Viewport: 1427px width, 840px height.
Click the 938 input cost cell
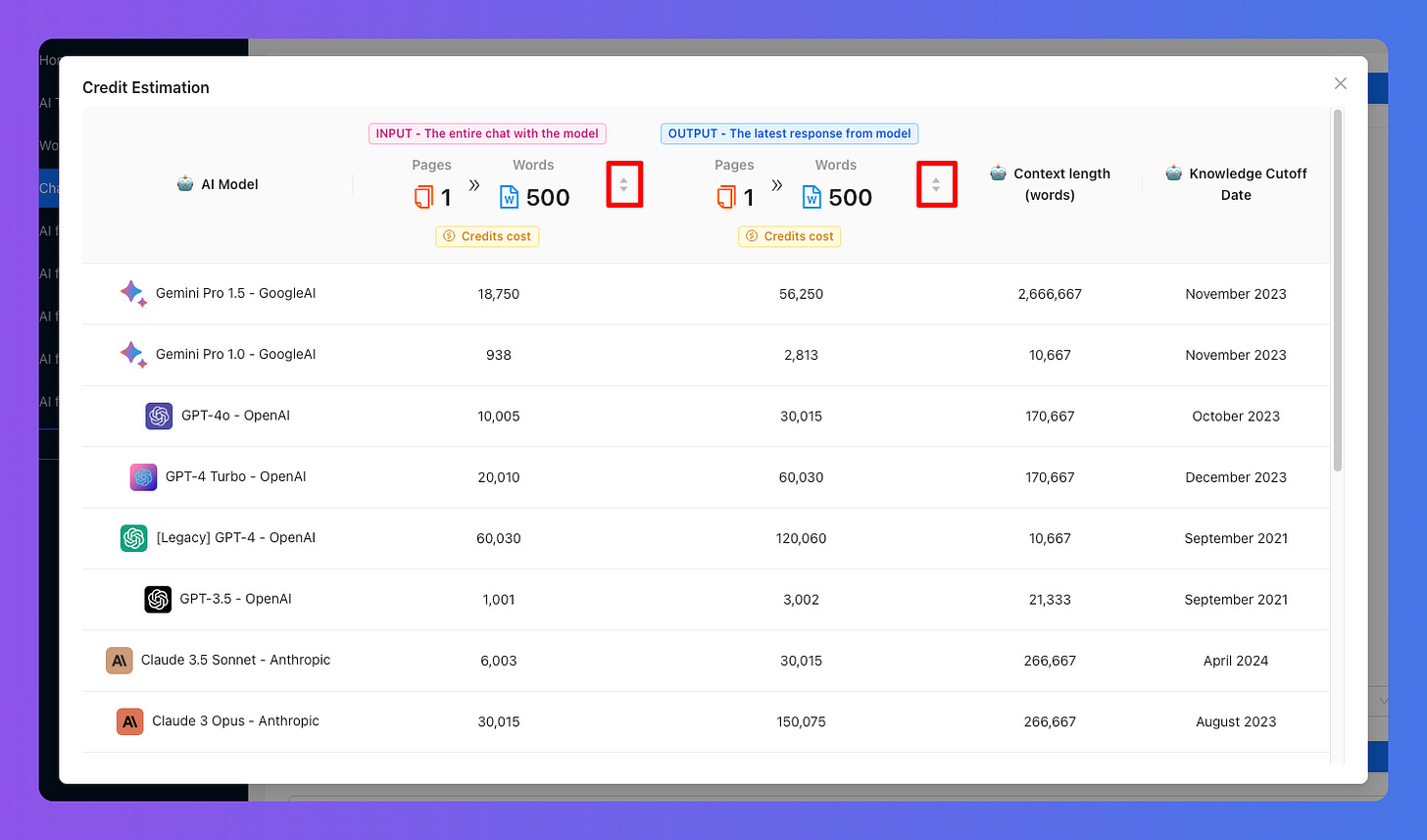pyautogui.click(x=498, y=355)
